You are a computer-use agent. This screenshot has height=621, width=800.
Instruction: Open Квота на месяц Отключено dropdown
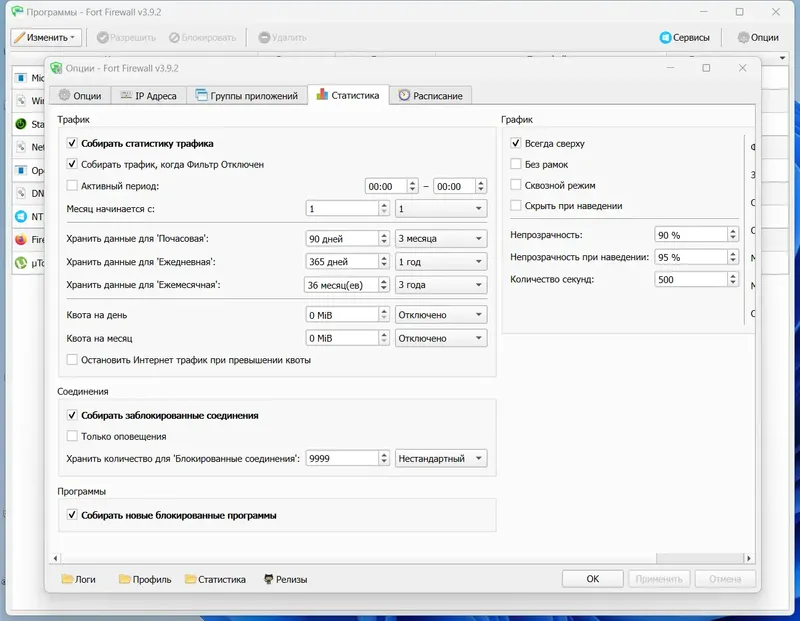point(441,338)
